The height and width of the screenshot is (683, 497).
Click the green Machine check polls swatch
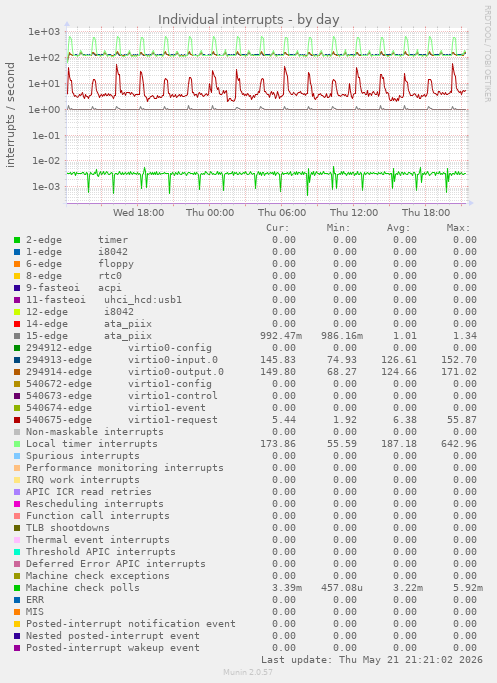point(17,588)
